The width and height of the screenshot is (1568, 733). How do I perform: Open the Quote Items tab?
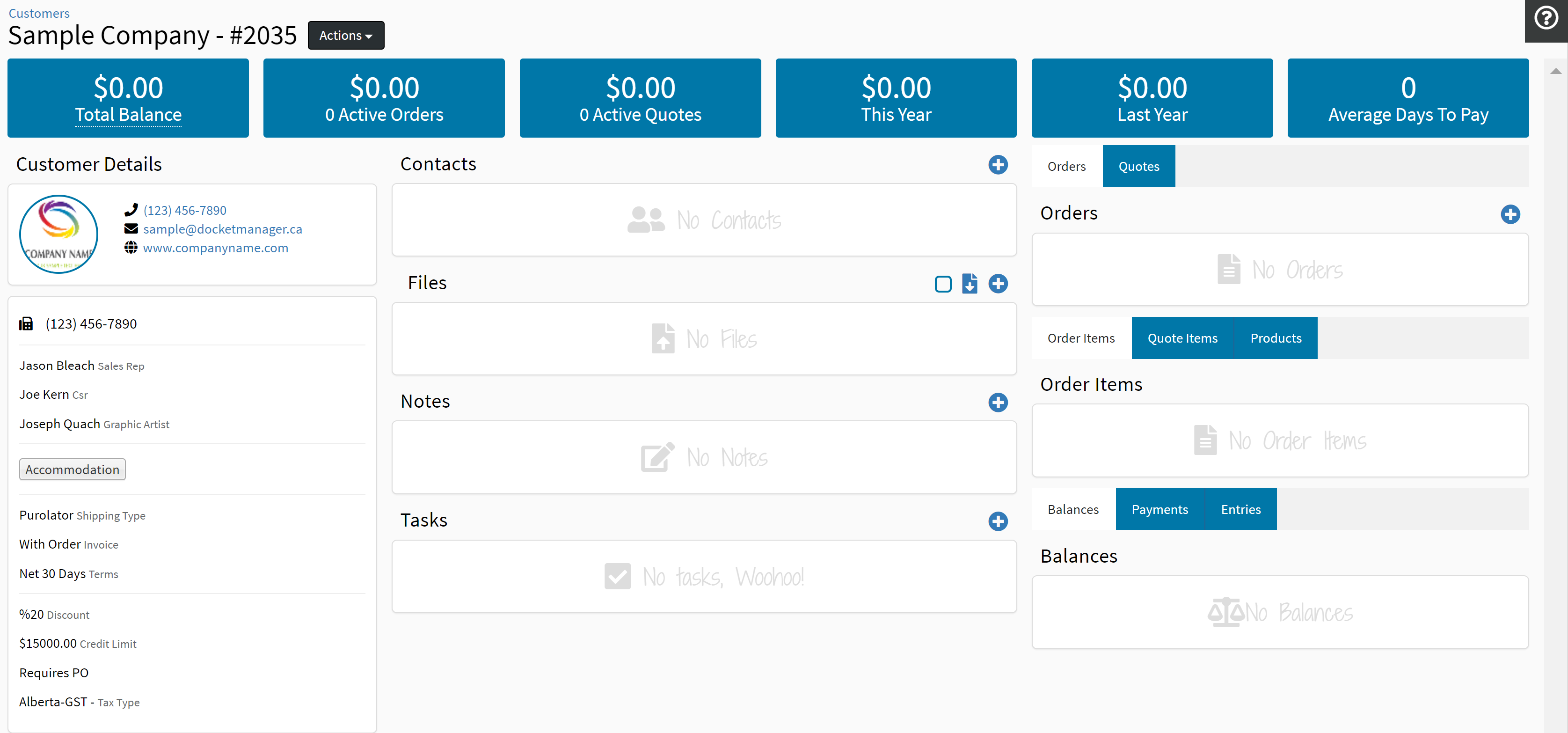pos(1182,338)
